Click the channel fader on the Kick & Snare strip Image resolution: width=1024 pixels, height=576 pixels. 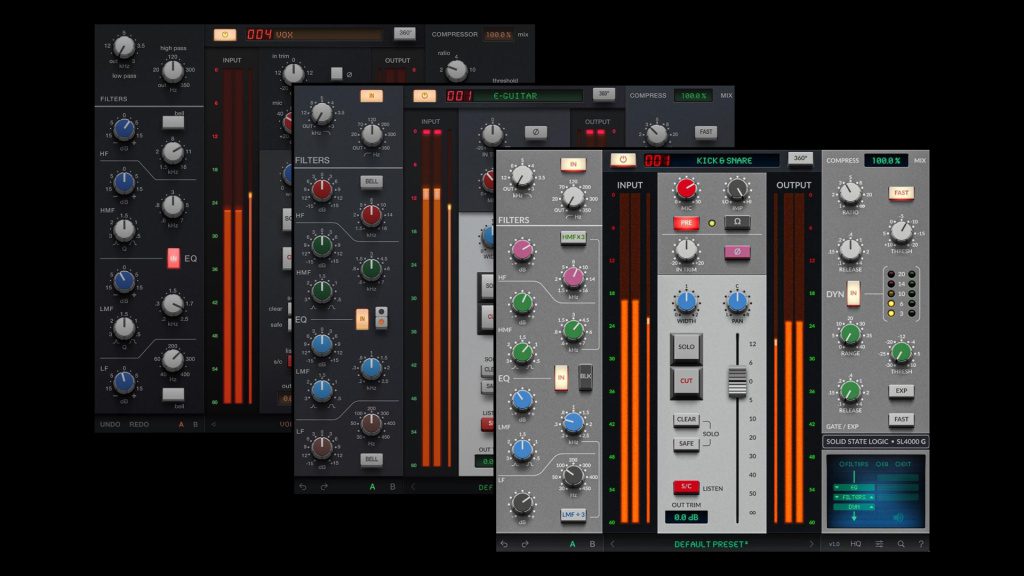737,382
